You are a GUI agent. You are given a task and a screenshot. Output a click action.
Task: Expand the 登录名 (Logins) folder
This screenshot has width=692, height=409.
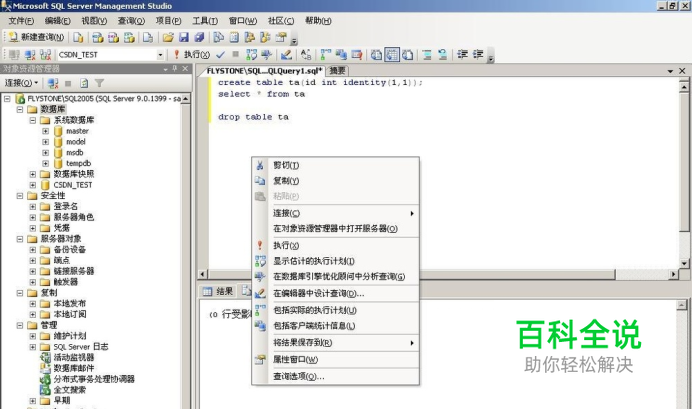[x=33, y=206]
